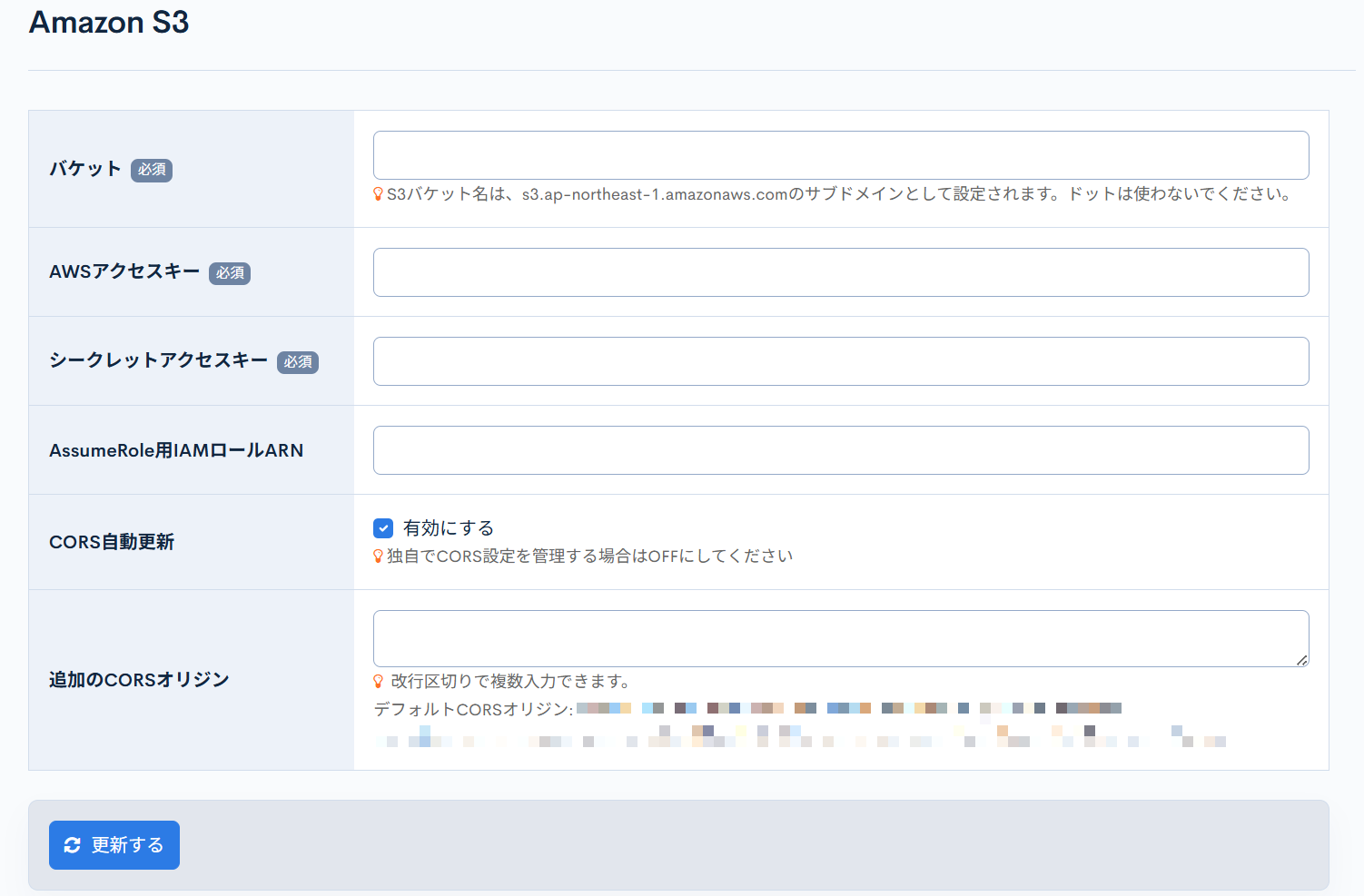Image resolution: width=1364 pixels, height=896 pixels.
Task: Click the lightbulb icon near 改行区切り hint text
Action: pos(380,681)
